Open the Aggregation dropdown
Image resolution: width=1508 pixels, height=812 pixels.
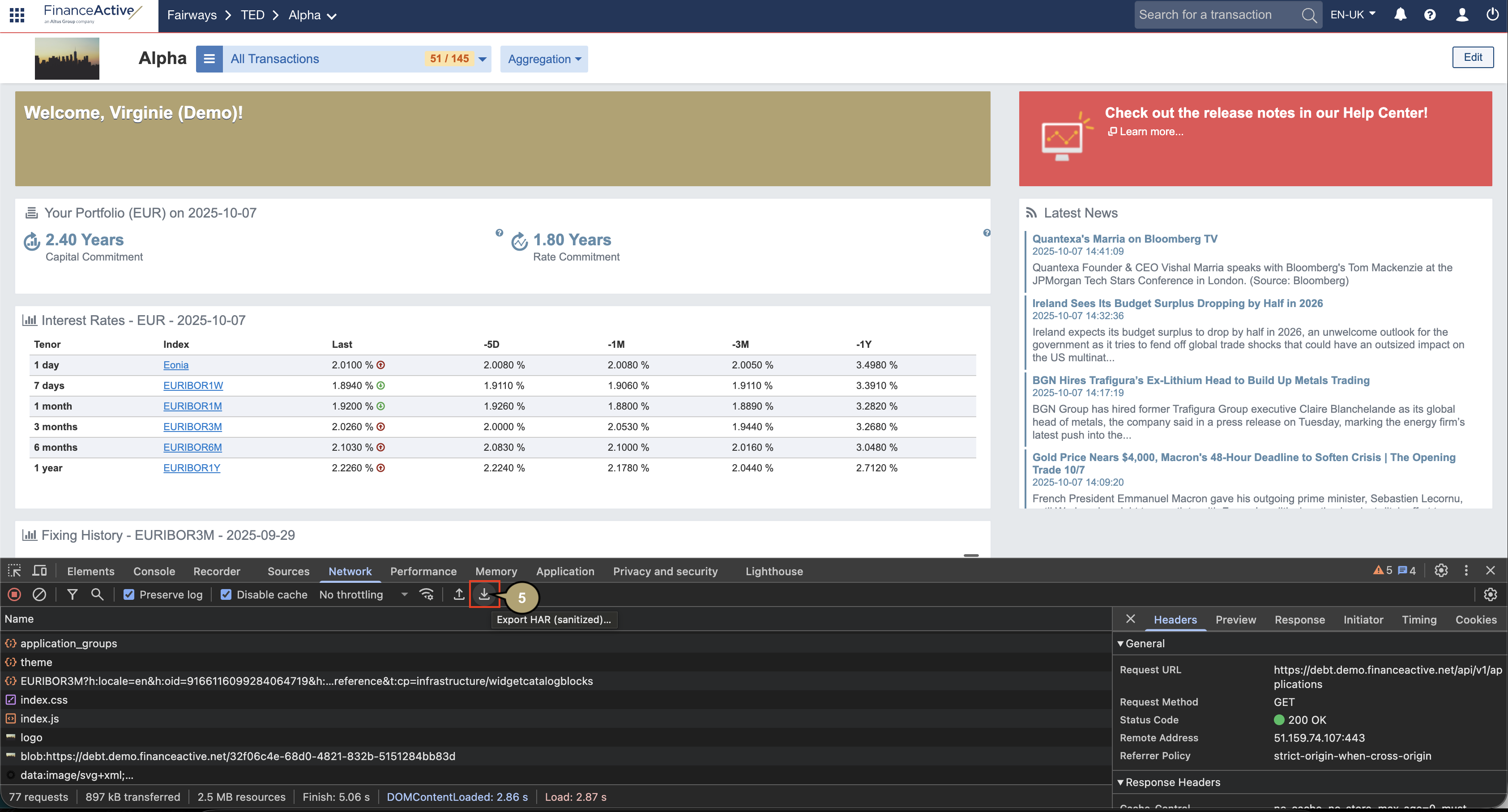tap(544, 59)
